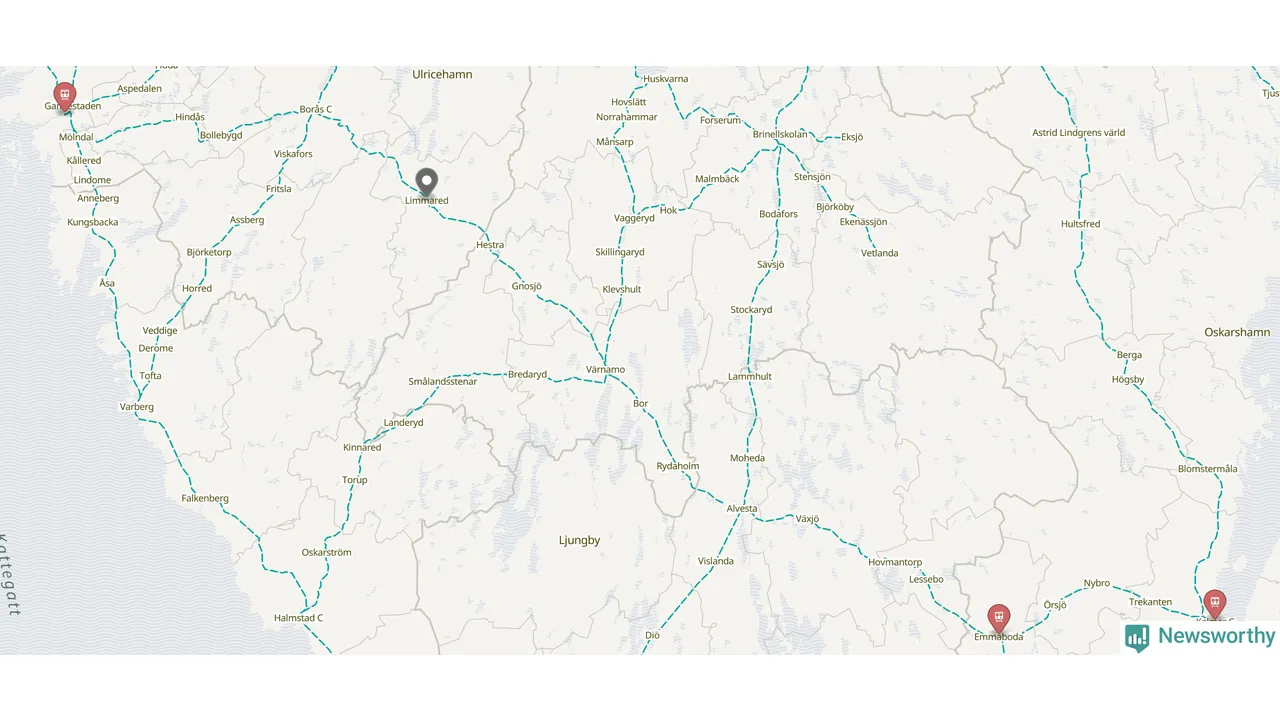The width and height of the screenshot is (1280, 720).
Task: Click the red train marker at Kalmar
Action: (1214, 604)
